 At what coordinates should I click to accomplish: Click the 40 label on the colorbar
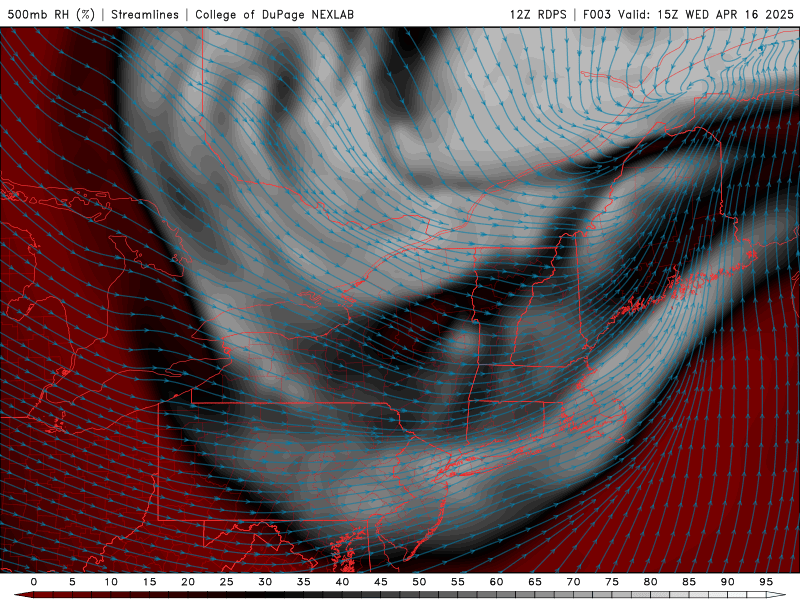[342, 582]
